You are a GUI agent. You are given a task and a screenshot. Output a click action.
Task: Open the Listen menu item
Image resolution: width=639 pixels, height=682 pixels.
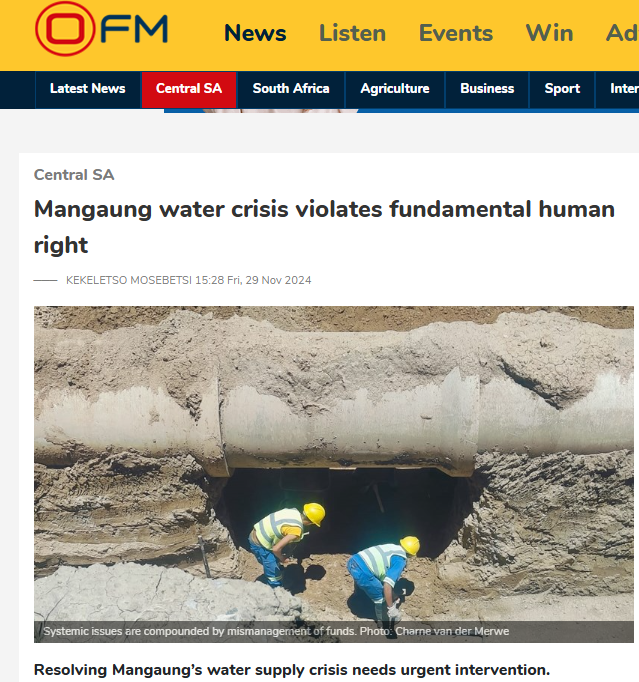tap(352, 33)
